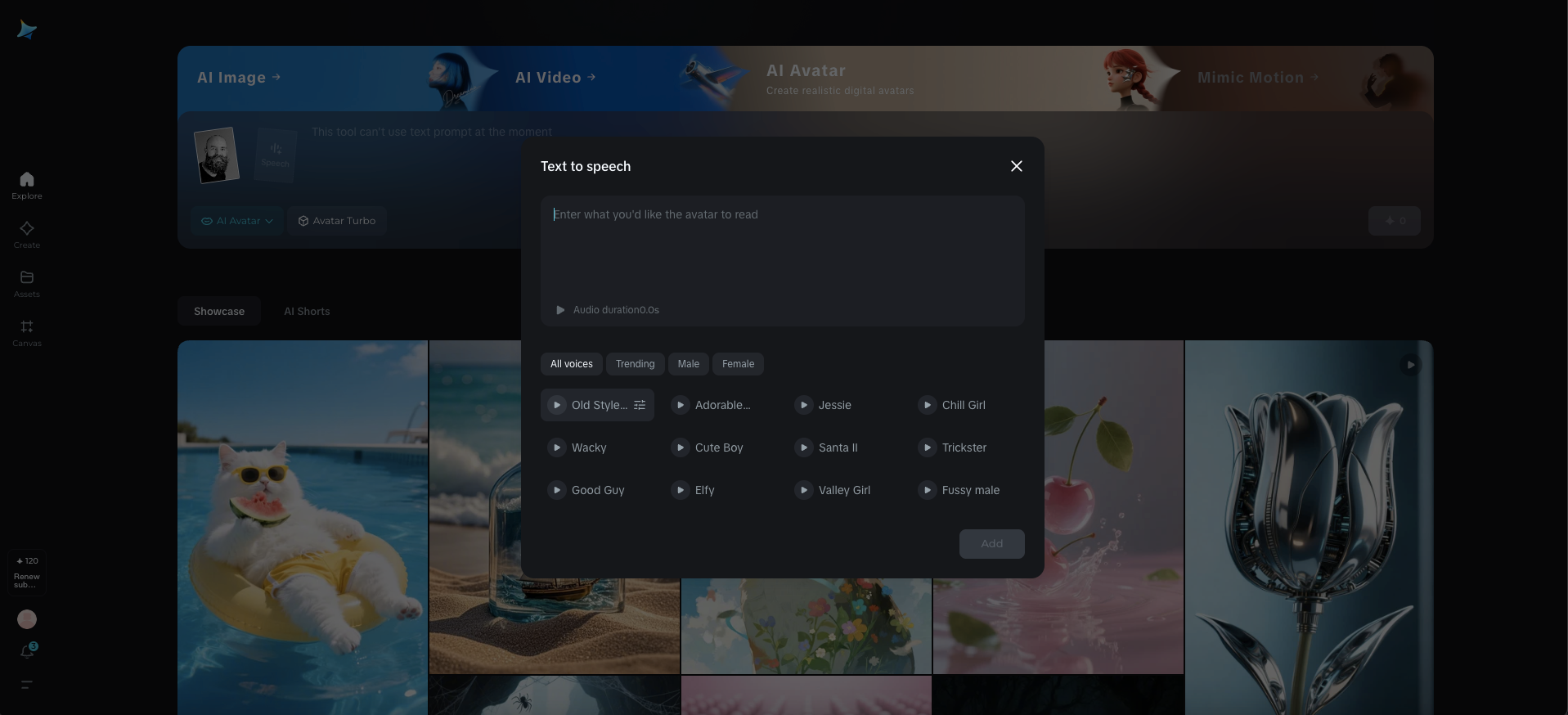
Task: Open the Canvas tool in sidebar
Action: (27, 332)
